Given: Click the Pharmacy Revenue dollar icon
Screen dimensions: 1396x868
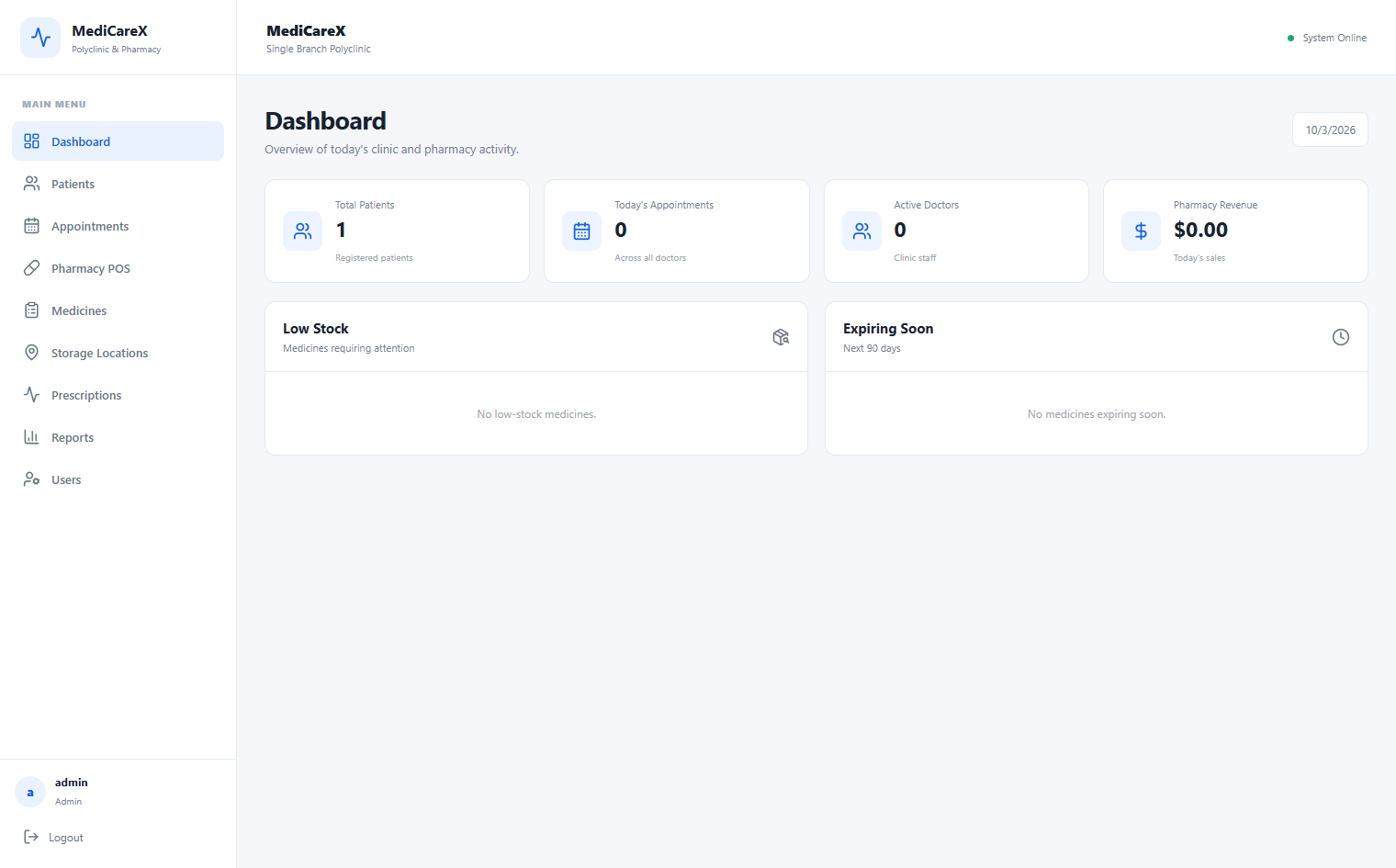Looking at the screenshot, I should tap(1141, 231).
